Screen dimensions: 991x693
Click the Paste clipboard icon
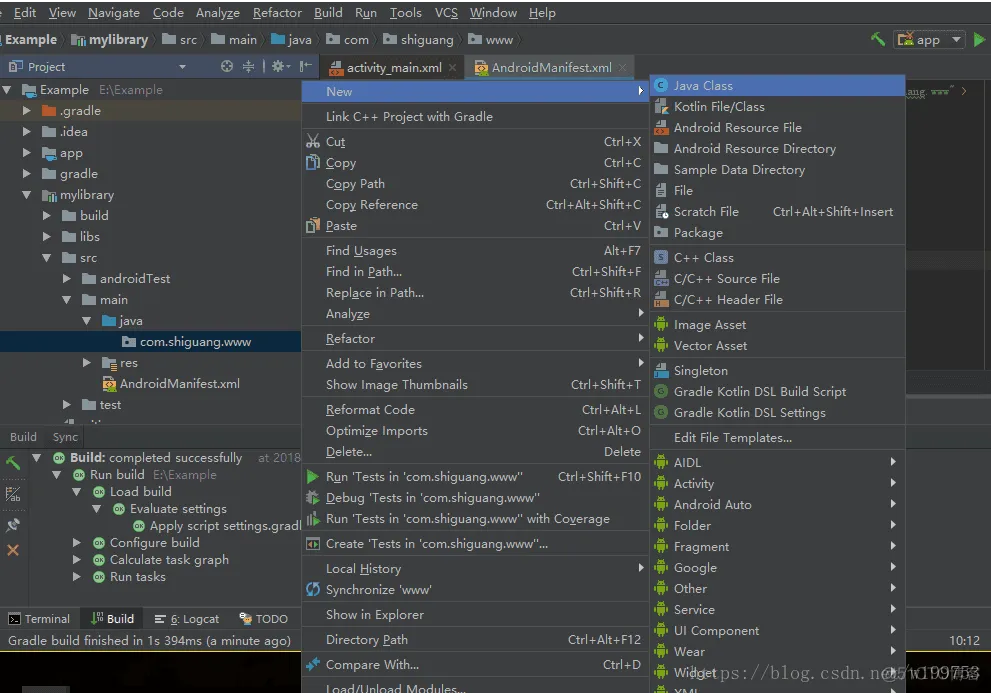click(313, 225)
